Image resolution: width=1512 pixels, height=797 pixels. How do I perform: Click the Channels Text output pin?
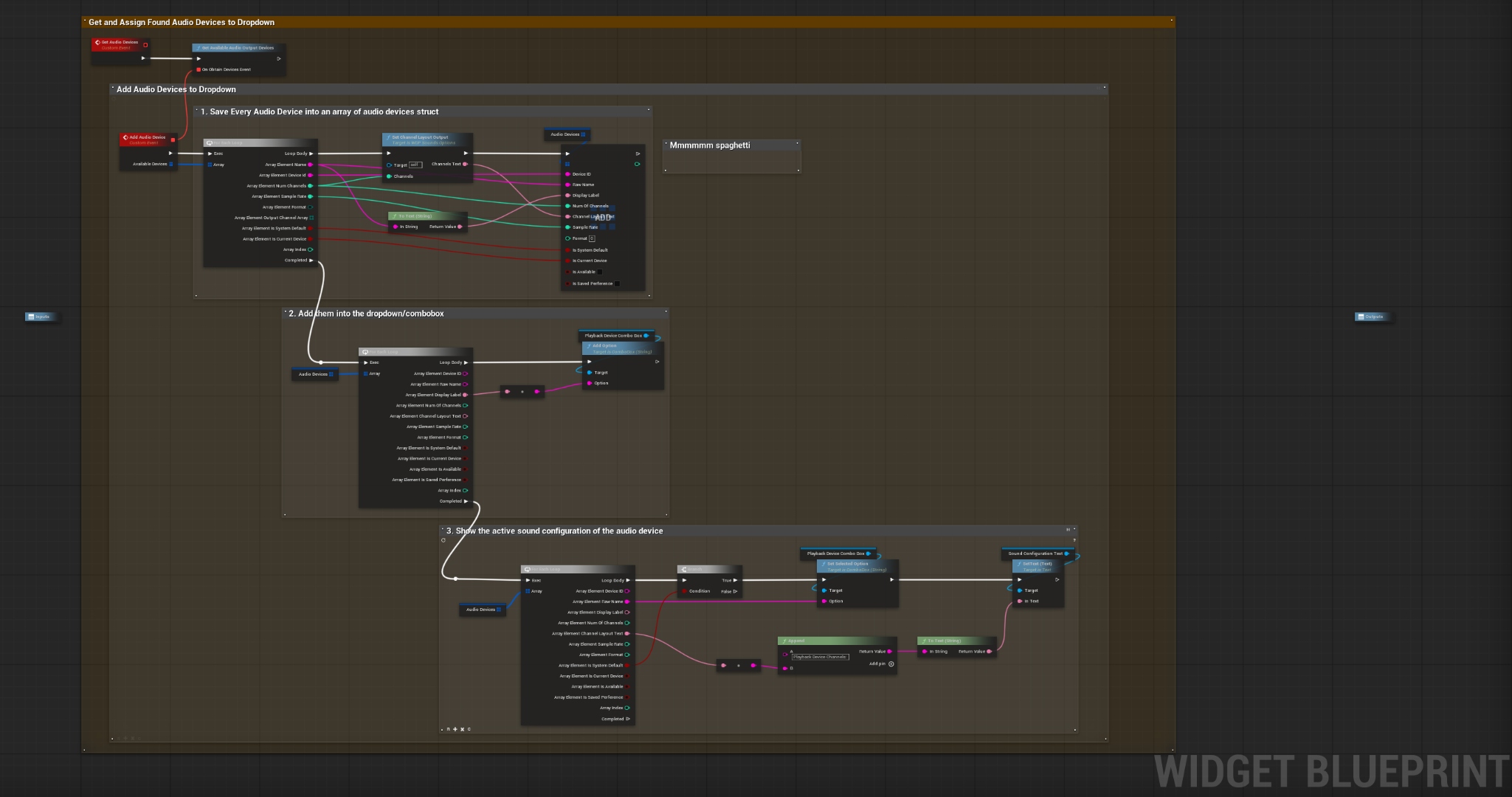pyautogui.click(x=466, y=164)
